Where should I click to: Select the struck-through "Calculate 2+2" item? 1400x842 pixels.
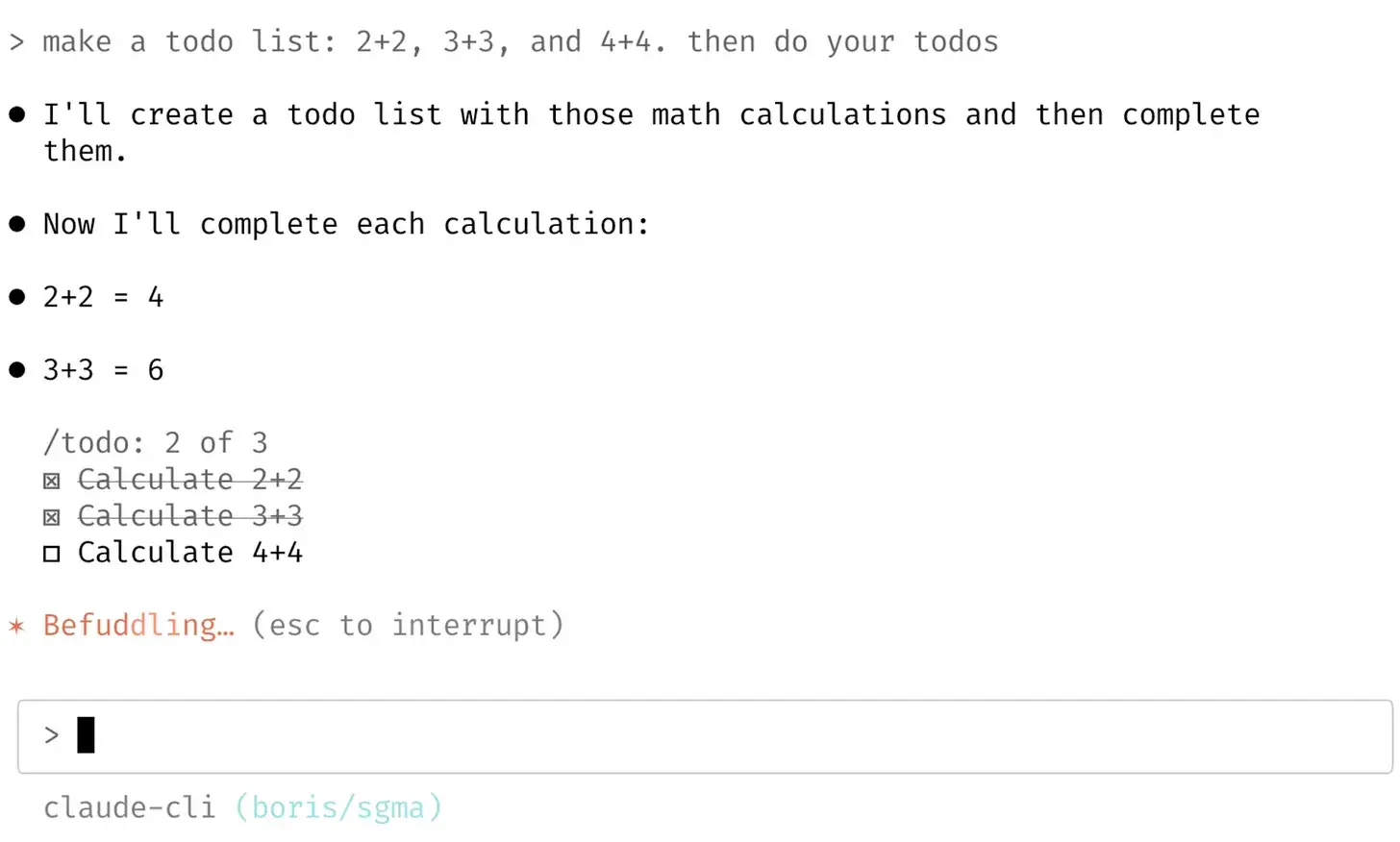190,480
